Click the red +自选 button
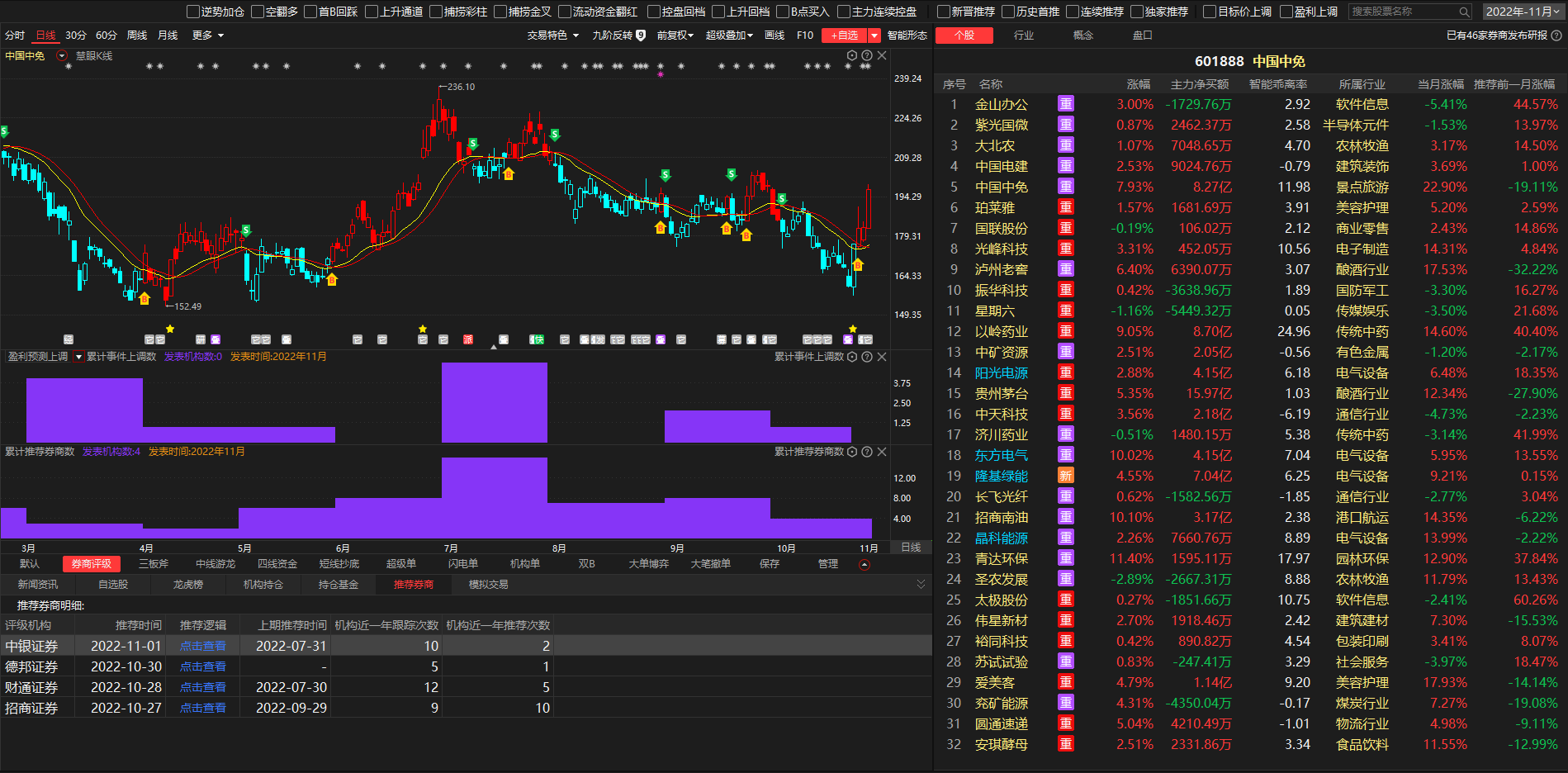 (x=845, y=36)
